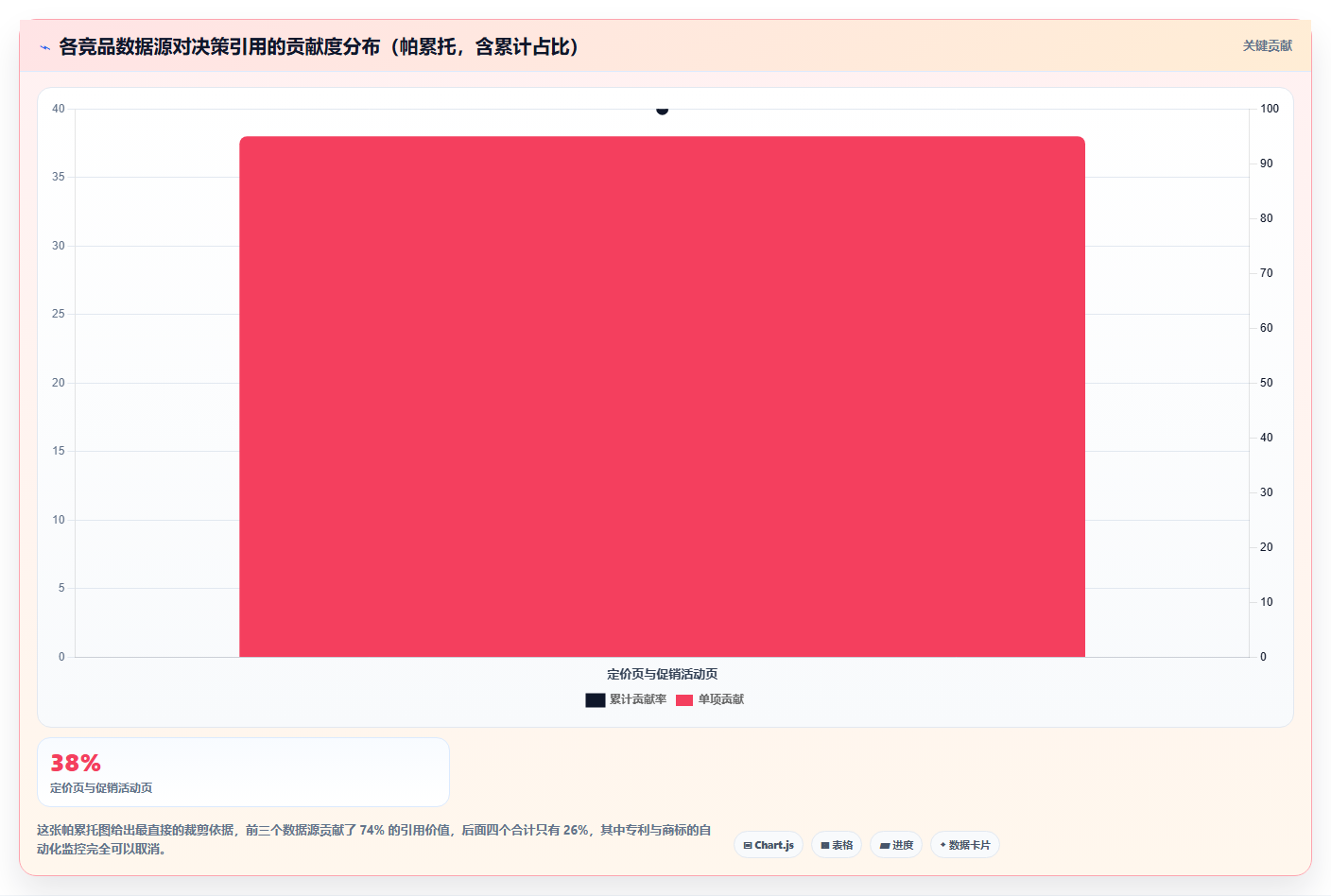Click the lightning icon beside the chart title
This screenshot has width=1331, height=896.
click(45, 47)
